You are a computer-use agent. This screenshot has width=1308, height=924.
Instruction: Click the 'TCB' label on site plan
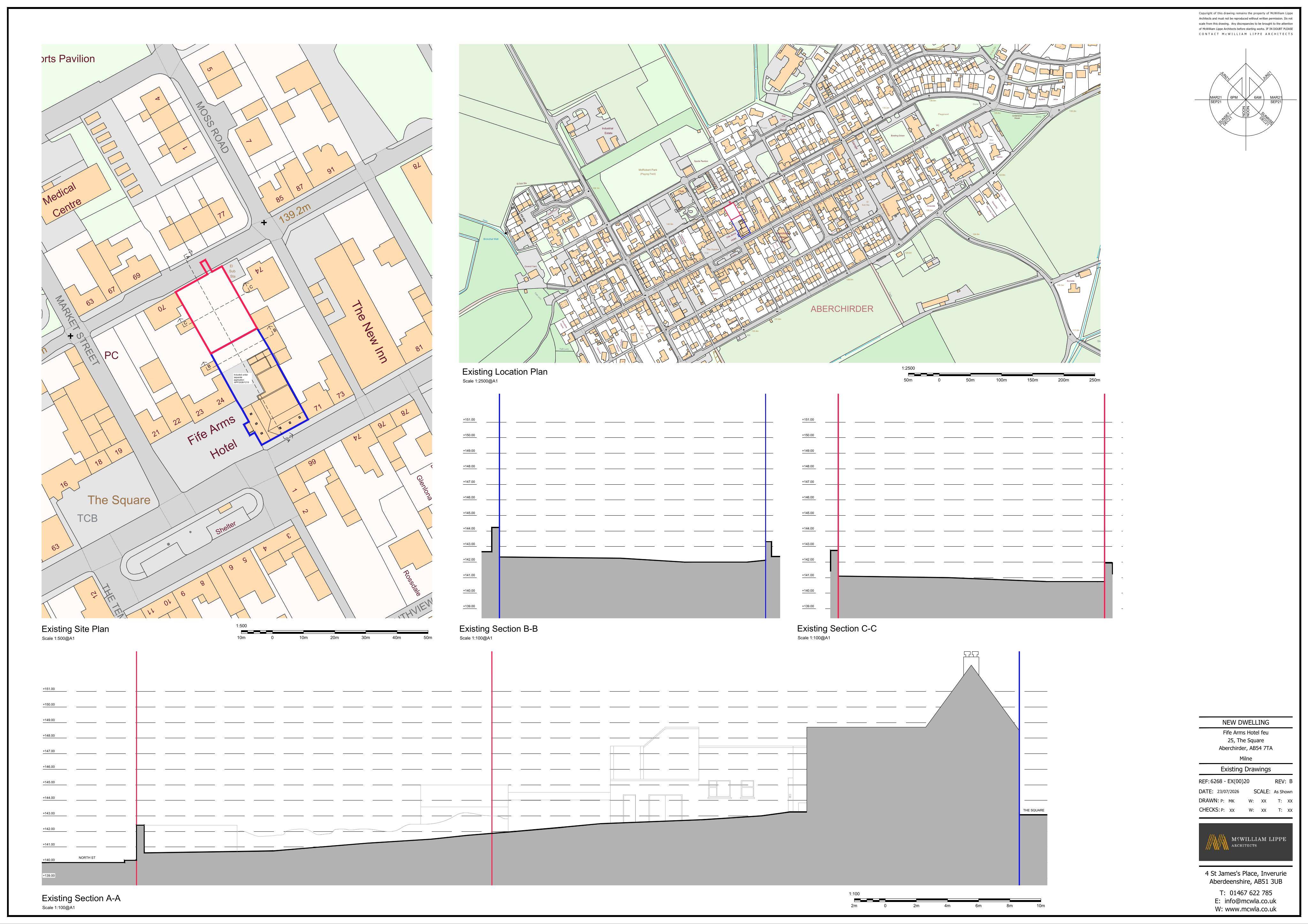tap(87, 519)
